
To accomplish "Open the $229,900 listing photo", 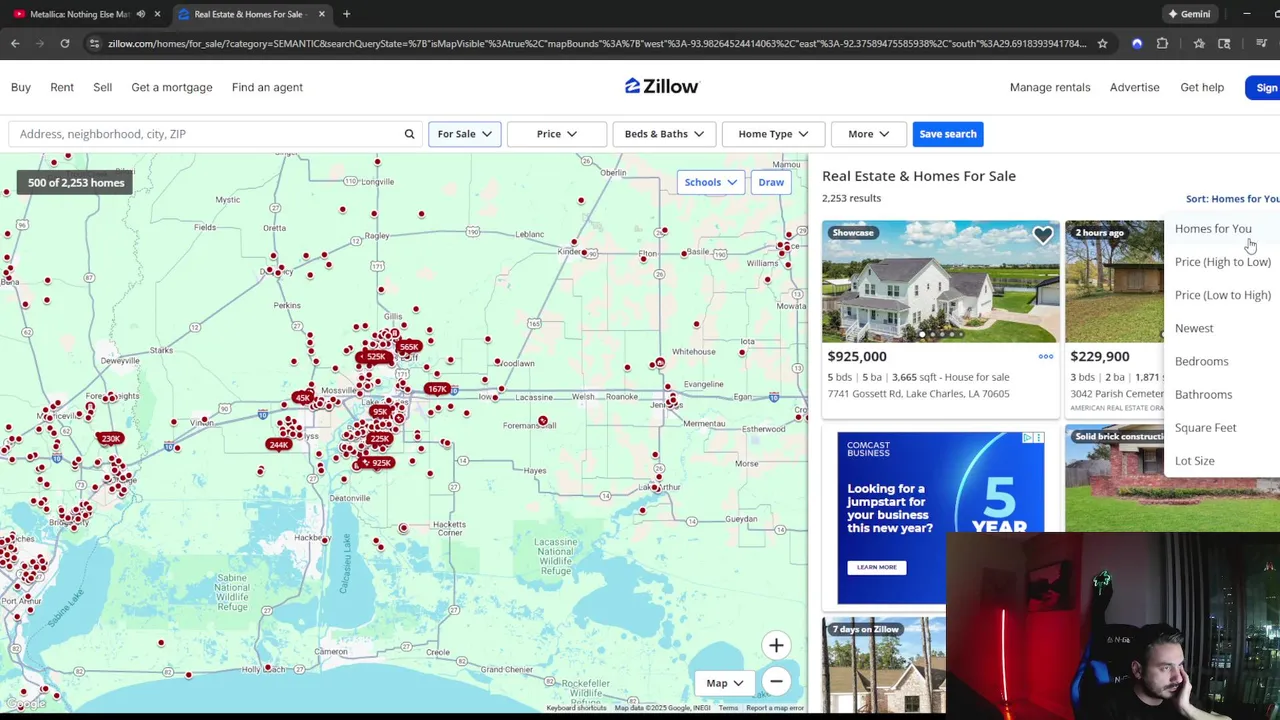I will tap(1114, 281).
